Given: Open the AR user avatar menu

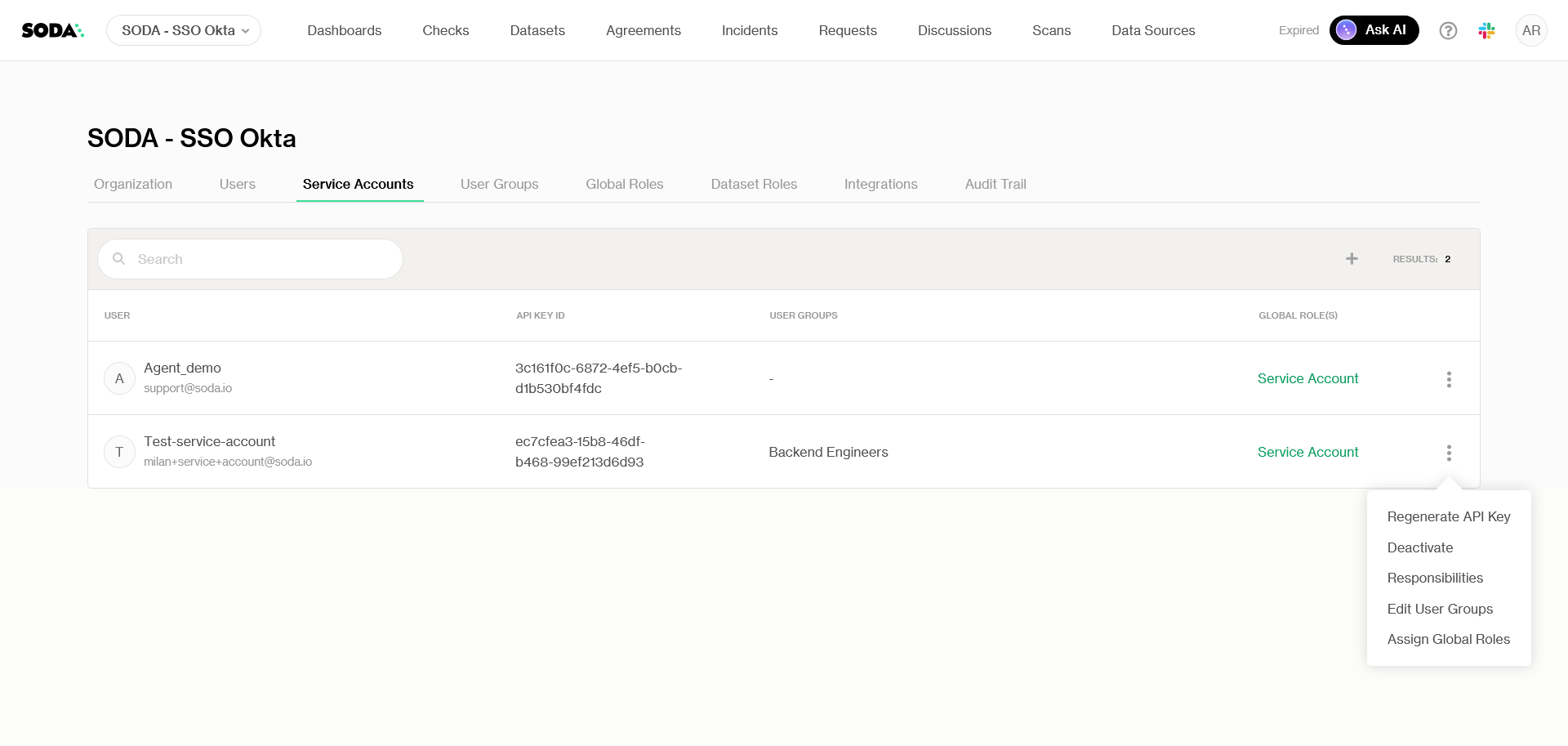Looking at the screenshot, I should [1530, 30].
